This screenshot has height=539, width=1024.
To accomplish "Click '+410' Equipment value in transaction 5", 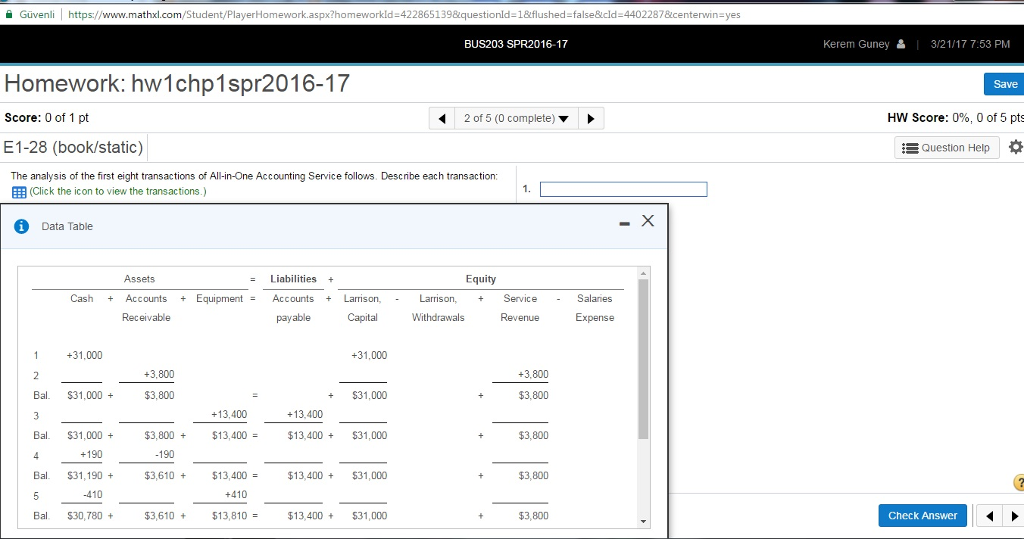I will 236,495.
